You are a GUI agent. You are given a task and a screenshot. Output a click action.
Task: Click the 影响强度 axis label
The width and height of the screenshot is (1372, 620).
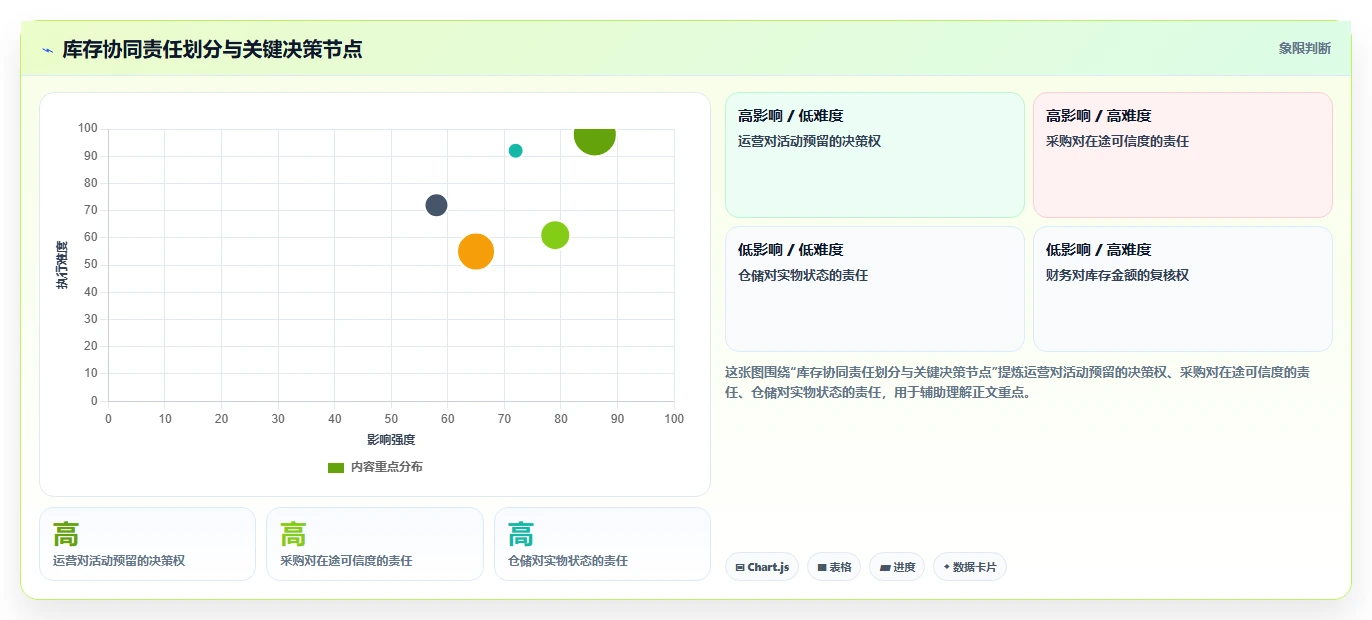tap(391, 440)
